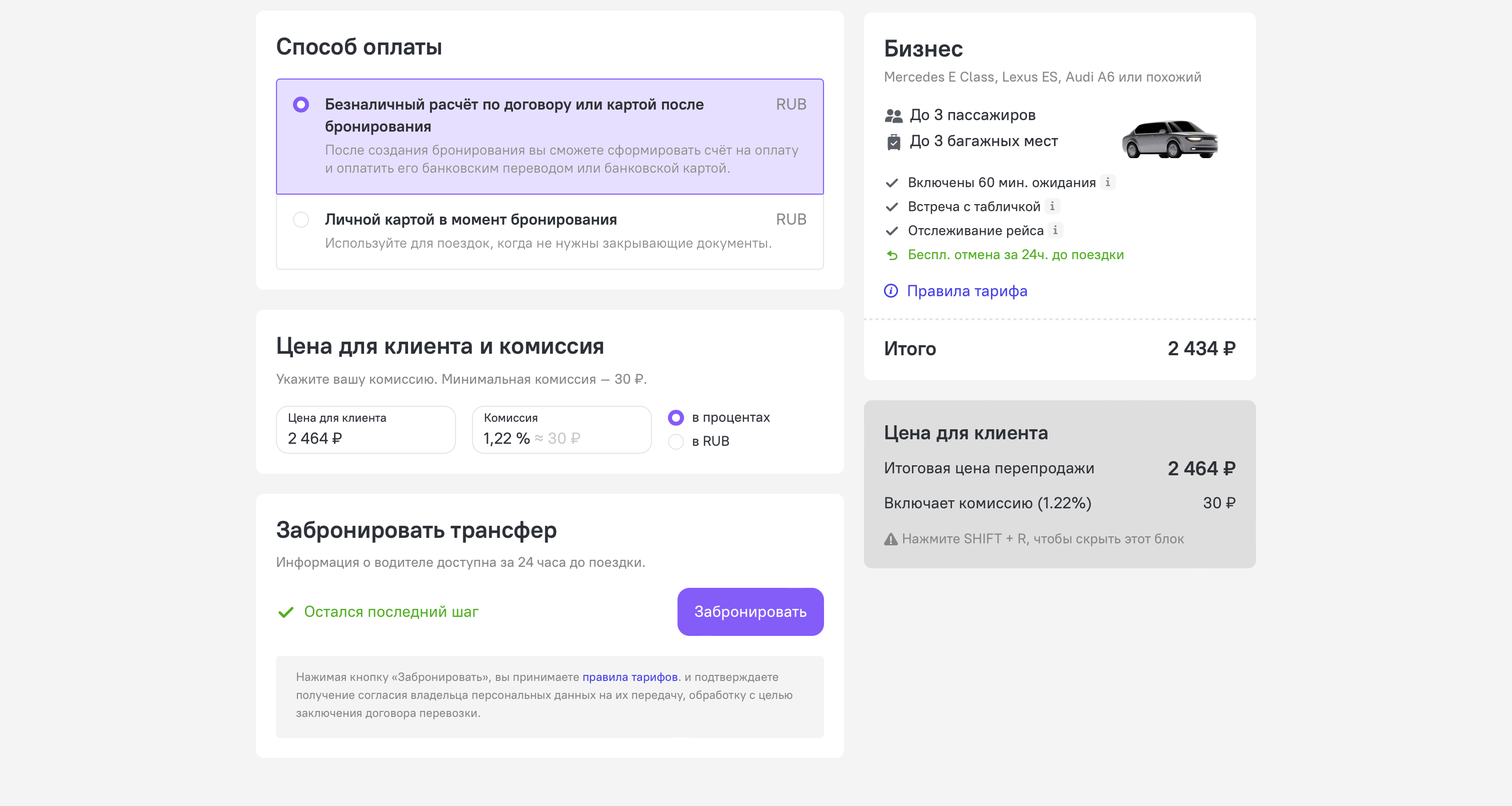Click checkmark icon for 'Встреча с табличкой'
This screenshot has width=1512, height=806.
(x=891, y=207)
